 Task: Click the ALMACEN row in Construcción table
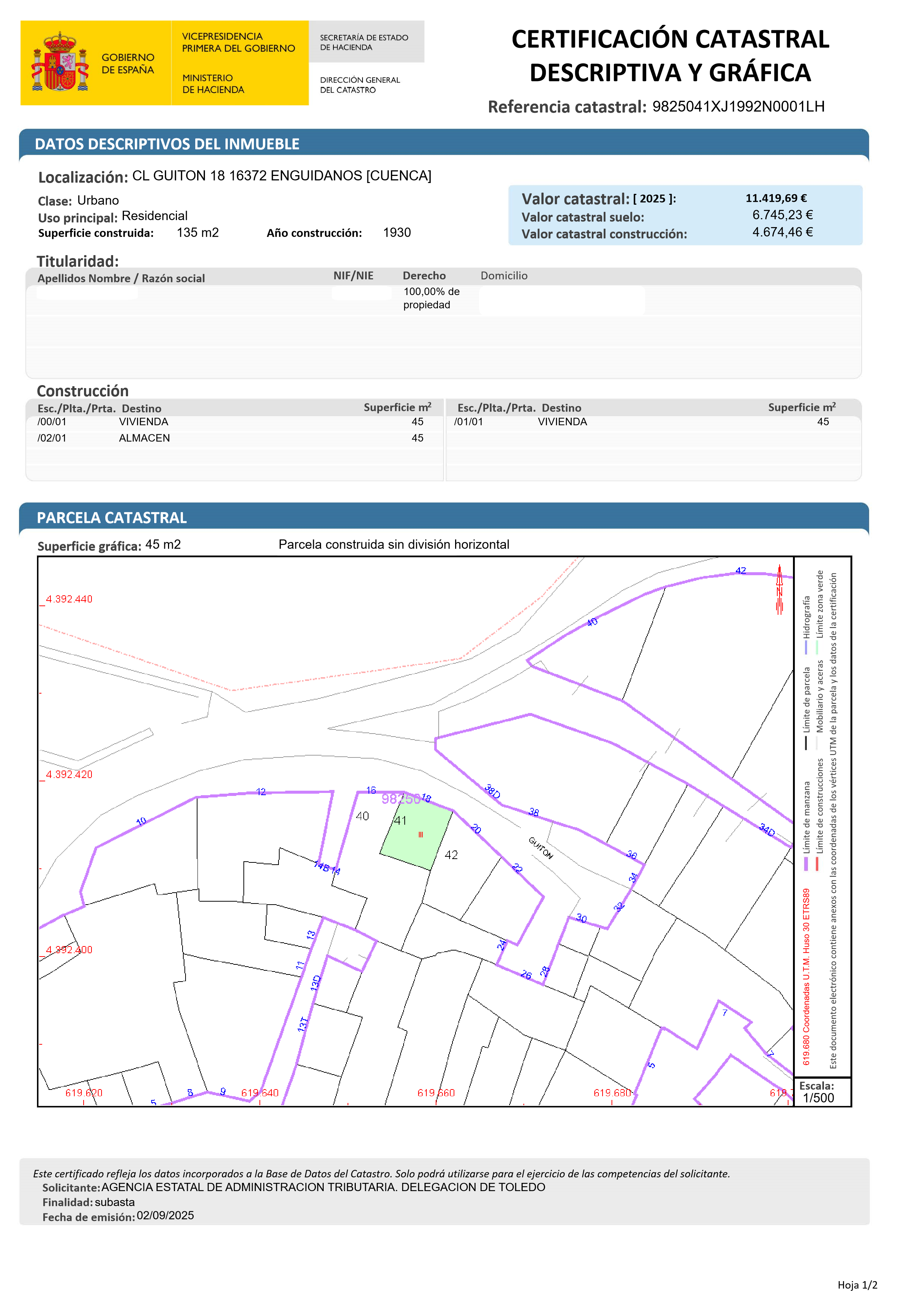pyautogui.click(x=144, y=438)
